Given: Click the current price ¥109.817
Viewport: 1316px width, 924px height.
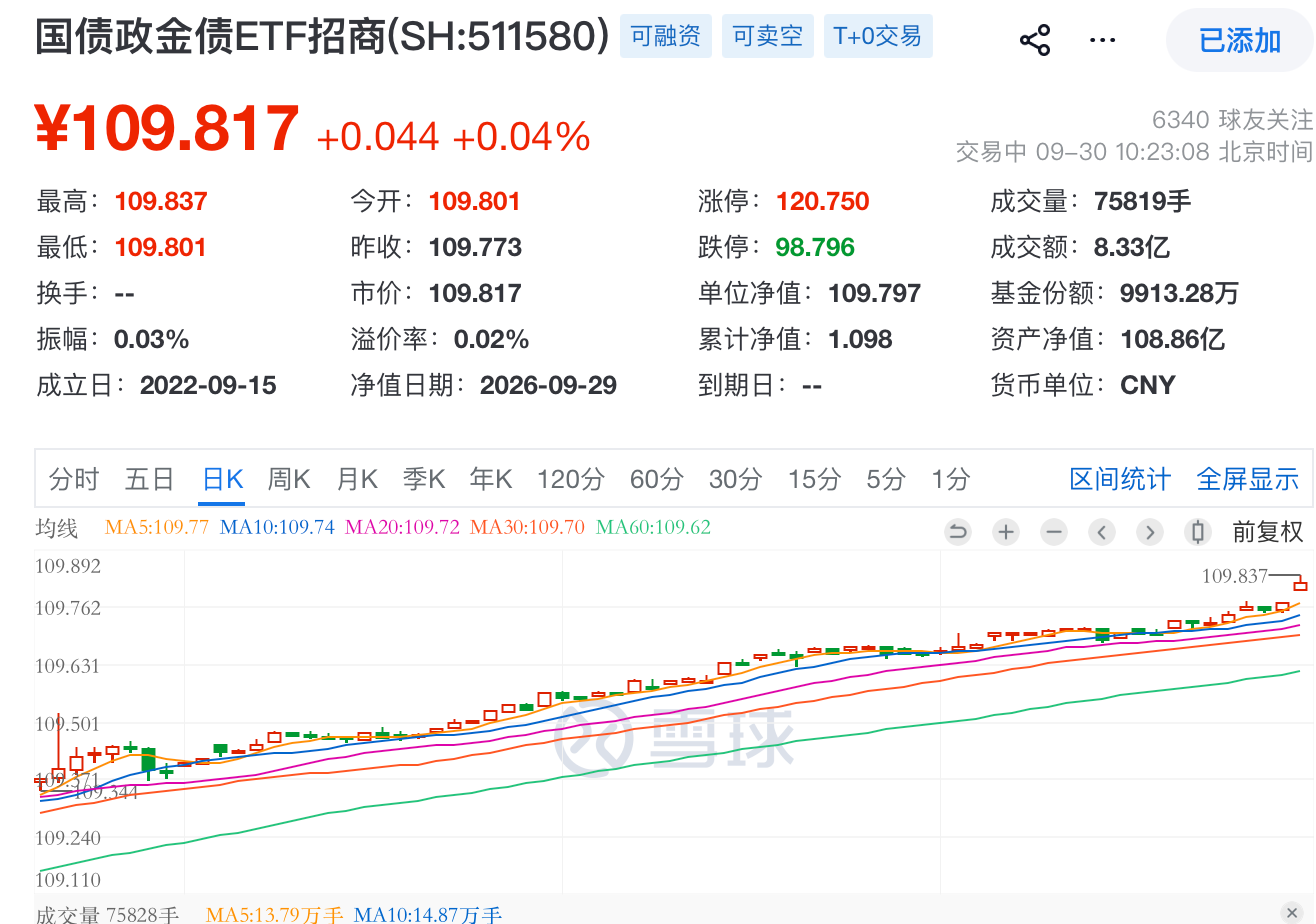Looking at the screenshot, I should pos(167,128).
